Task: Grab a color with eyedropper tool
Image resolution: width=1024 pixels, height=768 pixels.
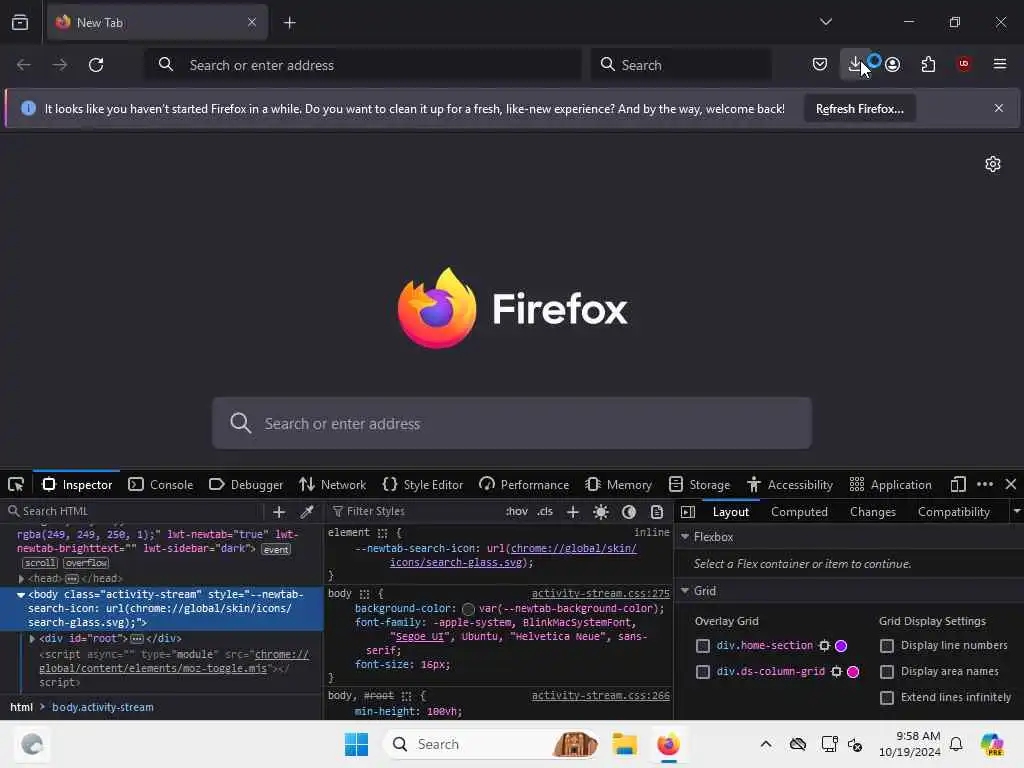Action: pyautogui.click(x=306, y=512)
